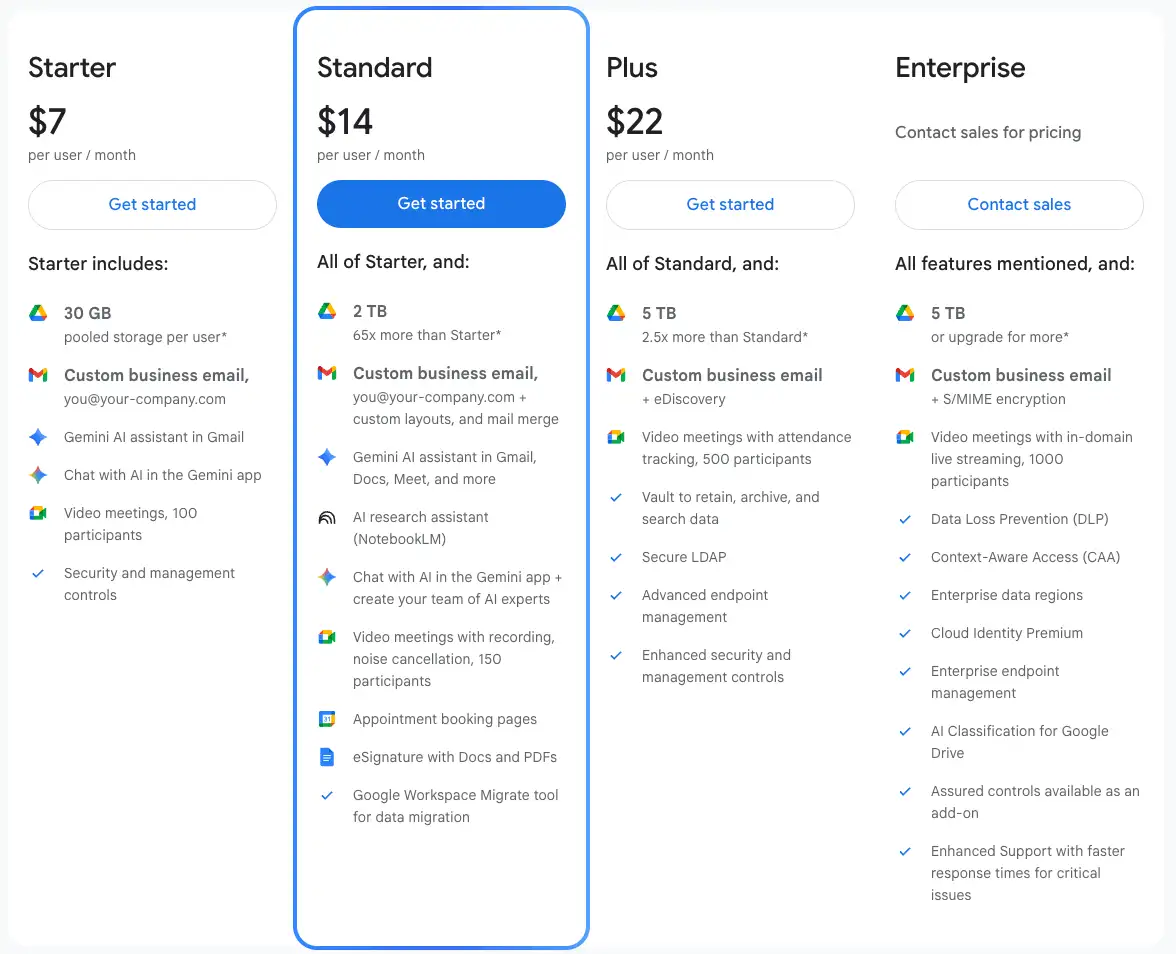Click the Meet icon beside video meetings with recording

tap(326, 637)
